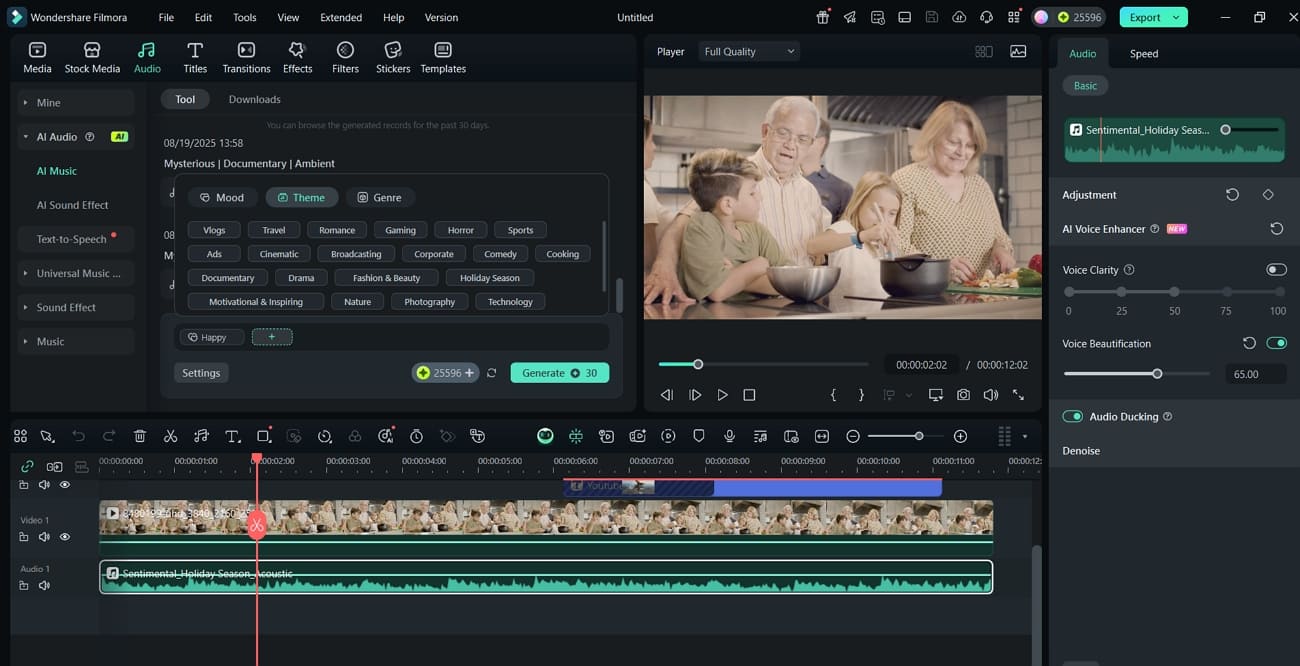Toggle the timeline link chain icon

(x=27, y=466)
